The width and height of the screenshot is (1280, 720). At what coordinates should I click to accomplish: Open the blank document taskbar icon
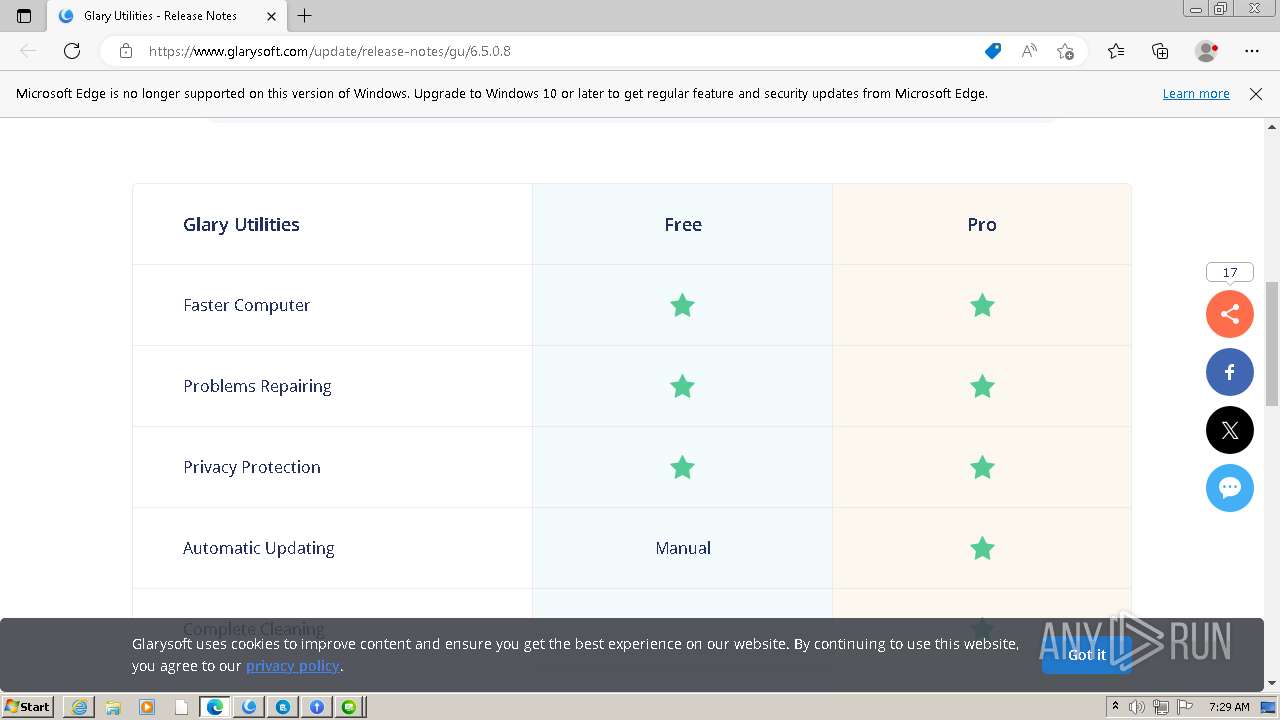181,707
